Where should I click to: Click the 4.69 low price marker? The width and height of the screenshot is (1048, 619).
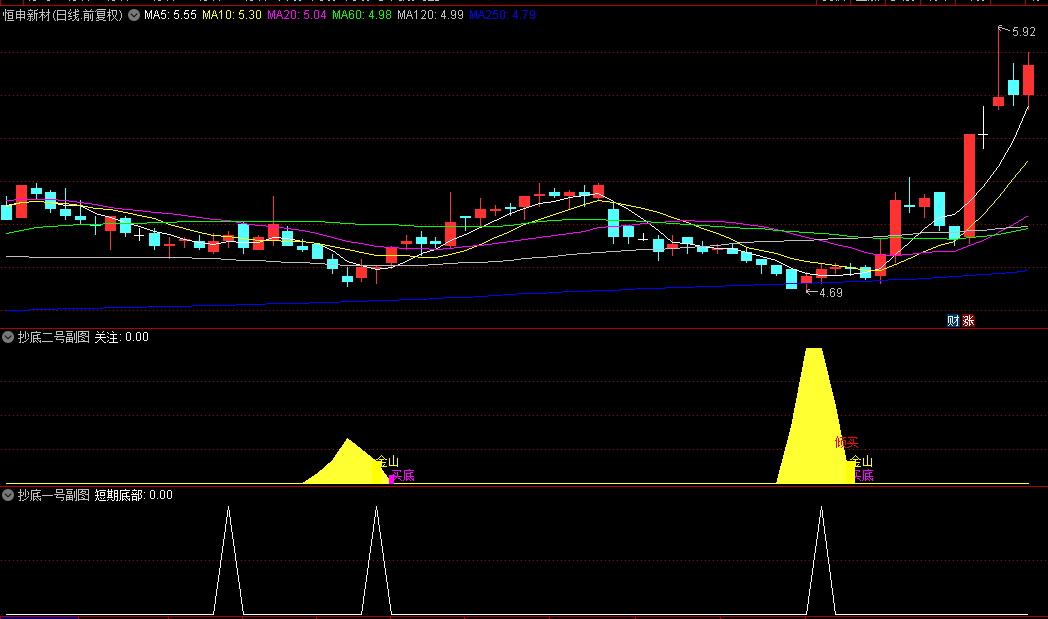pyautogui.click(x=830, y=293)
